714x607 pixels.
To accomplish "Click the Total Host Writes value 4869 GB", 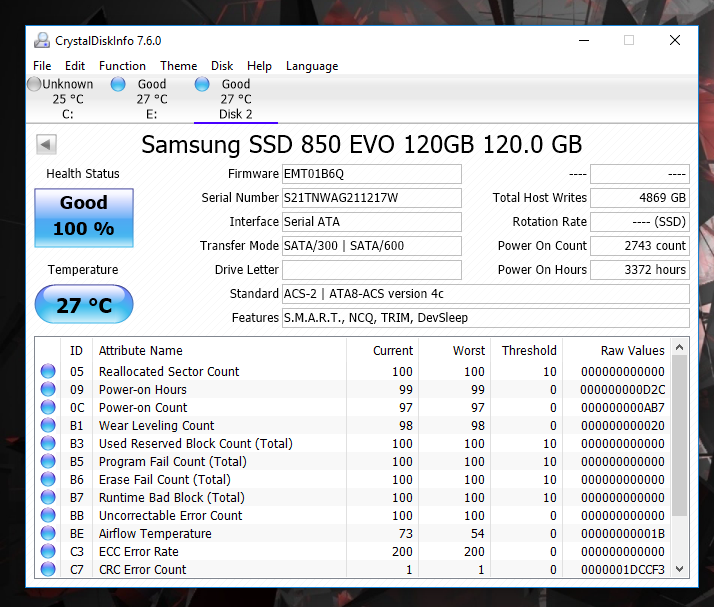I will click(640, 198).
